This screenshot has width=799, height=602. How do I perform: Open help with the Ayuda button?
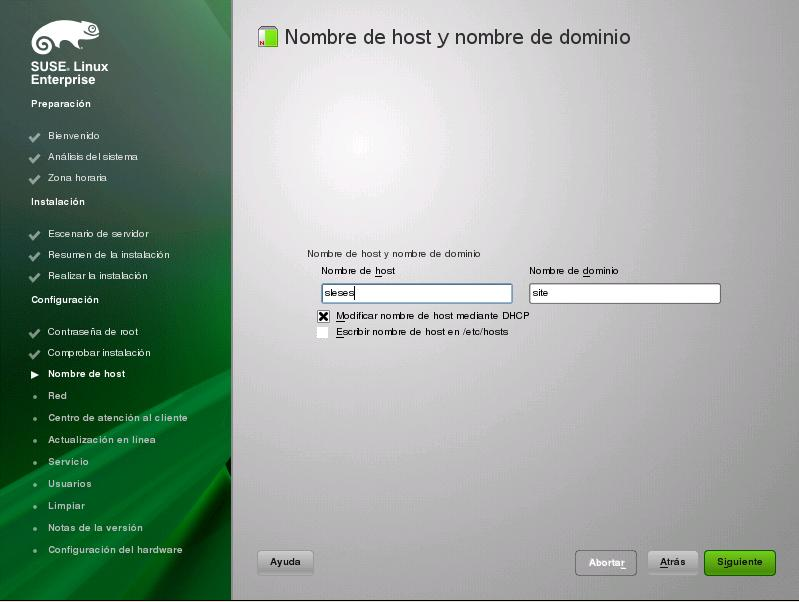pos(285,562)
